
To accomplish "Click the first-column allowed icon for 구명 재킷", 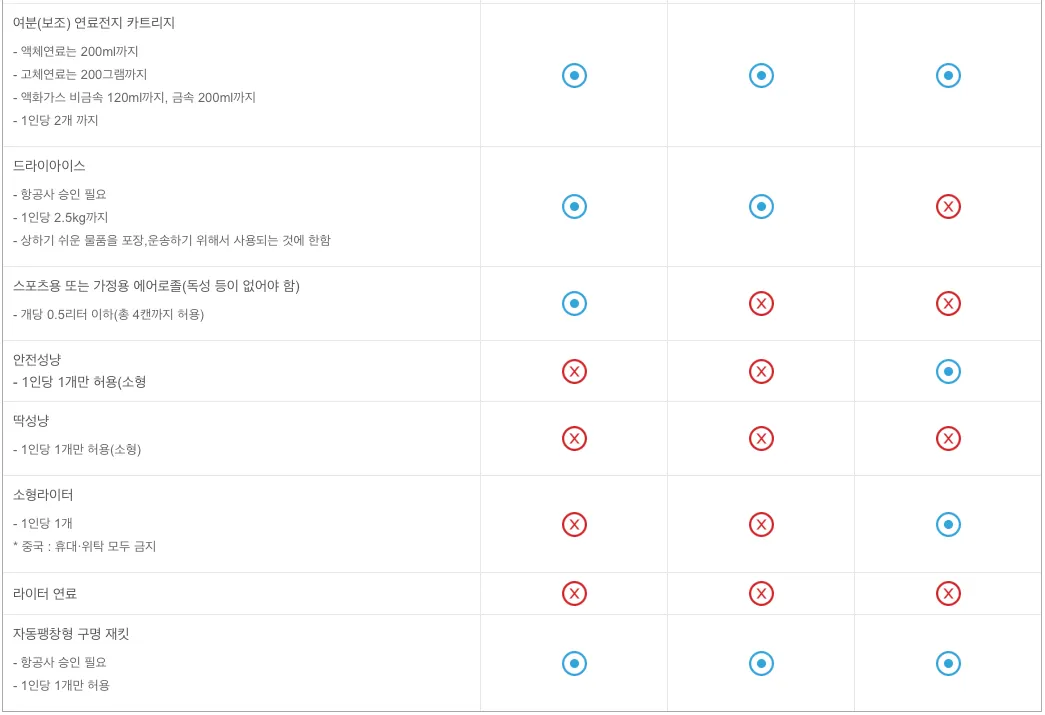I will tap(574, 663).
